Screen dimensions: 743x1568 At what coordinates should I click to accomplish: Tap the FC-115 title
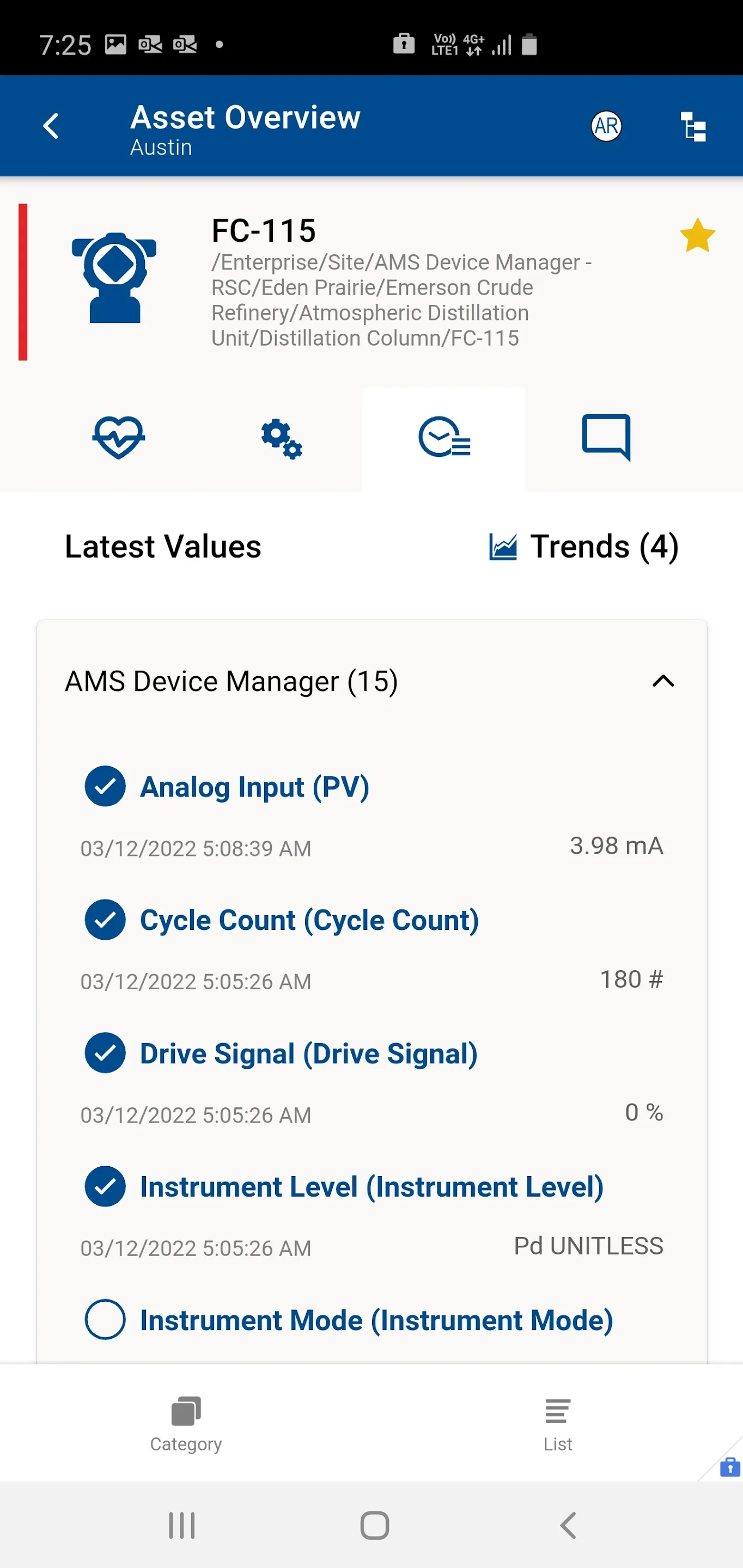pos(264,231)
